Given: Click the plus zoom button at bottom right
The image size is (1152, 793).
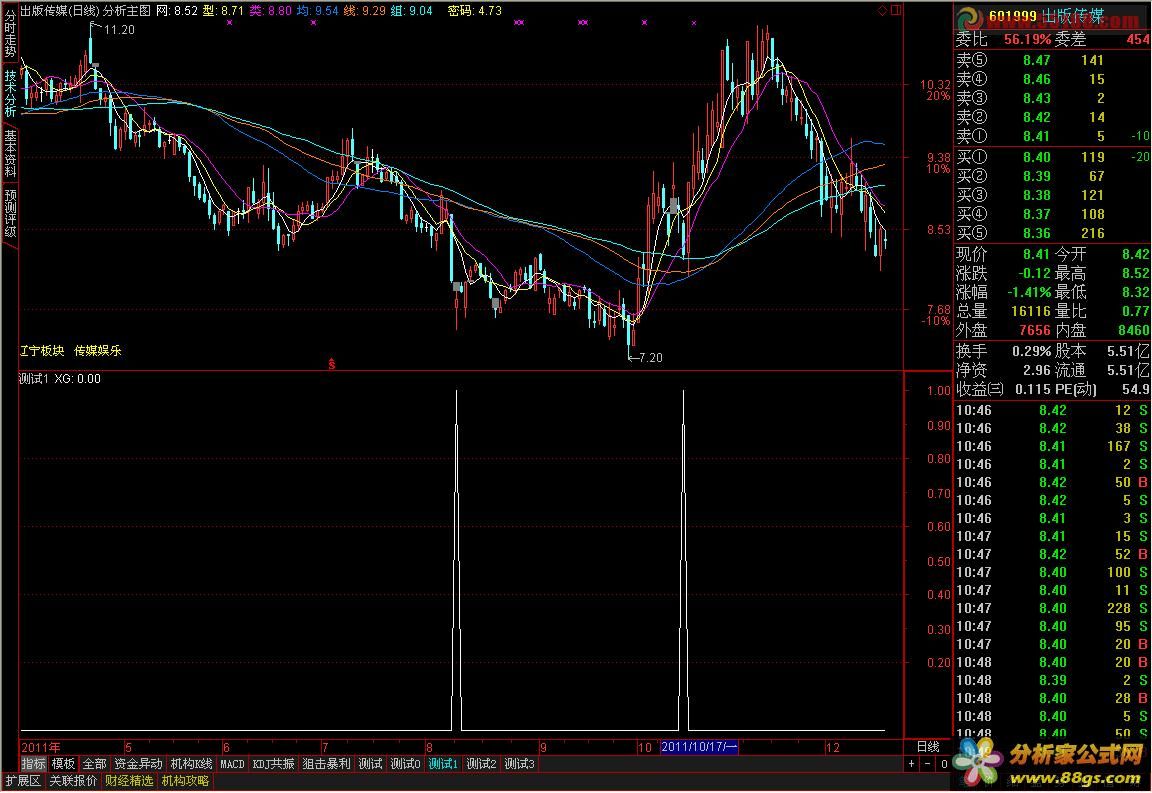Looking at the screenshot, I should [912, 764].
